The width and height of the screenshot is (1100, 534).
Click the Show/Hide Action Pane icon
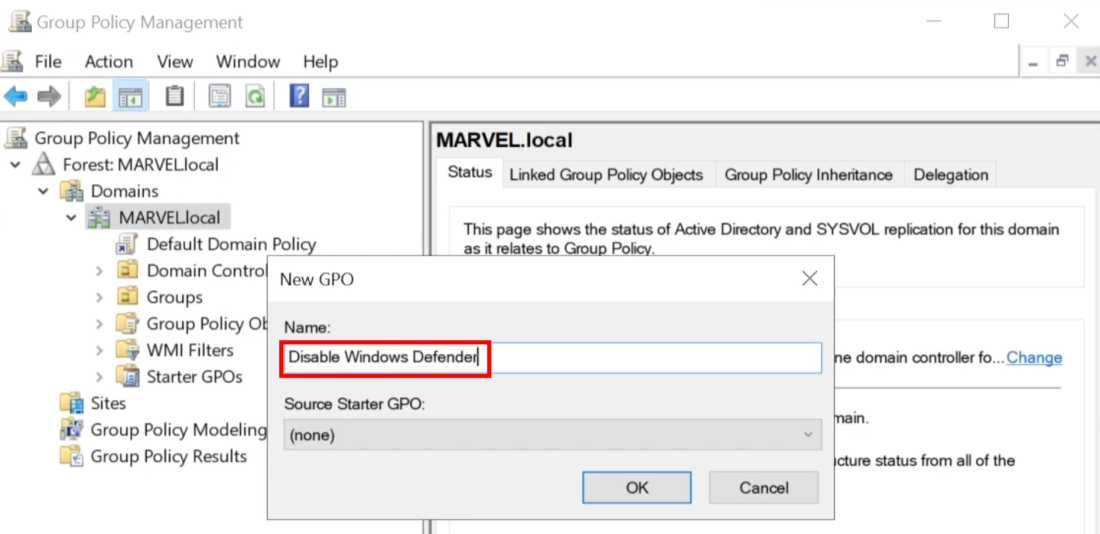click(x=334, y=97)
